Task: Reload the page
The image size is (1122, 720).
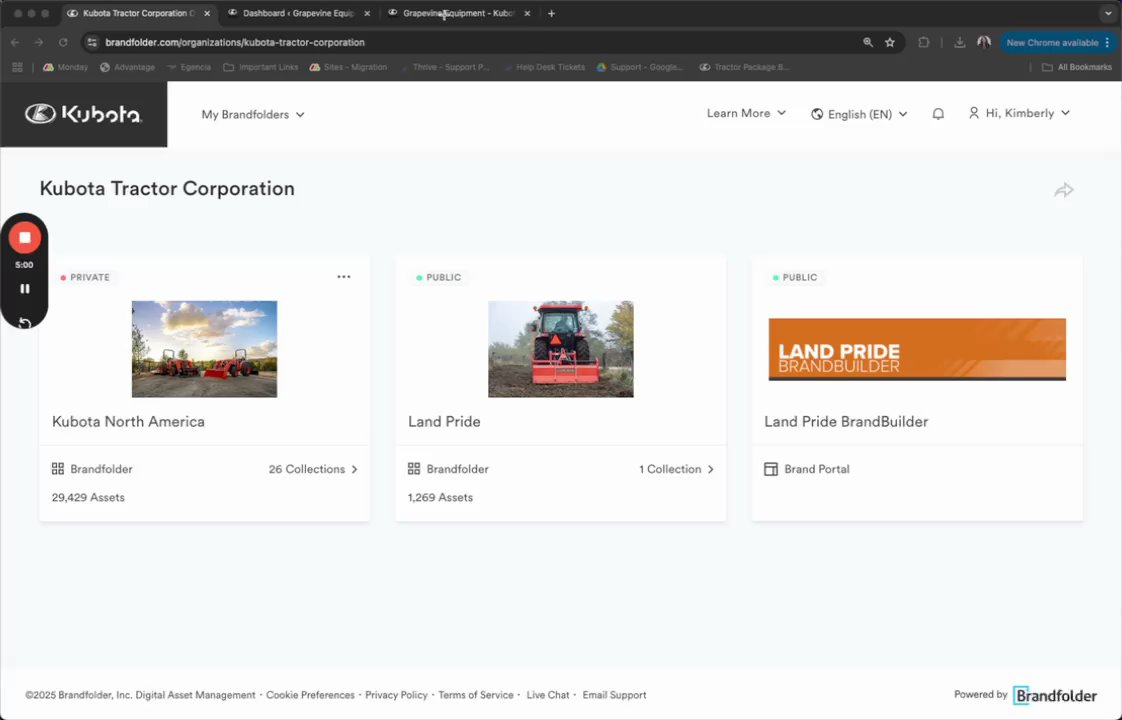Action: click(x=63, y=42)
